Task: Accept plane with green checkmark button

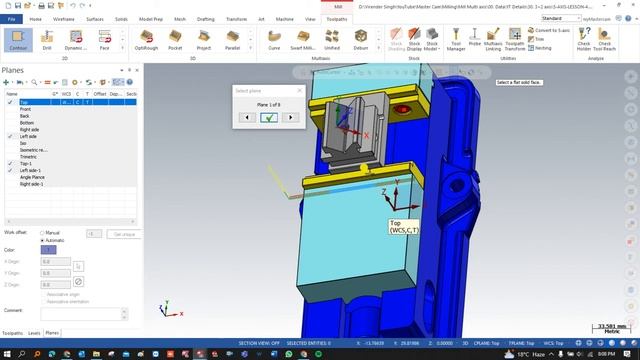Action: click(x=269, y=118)
